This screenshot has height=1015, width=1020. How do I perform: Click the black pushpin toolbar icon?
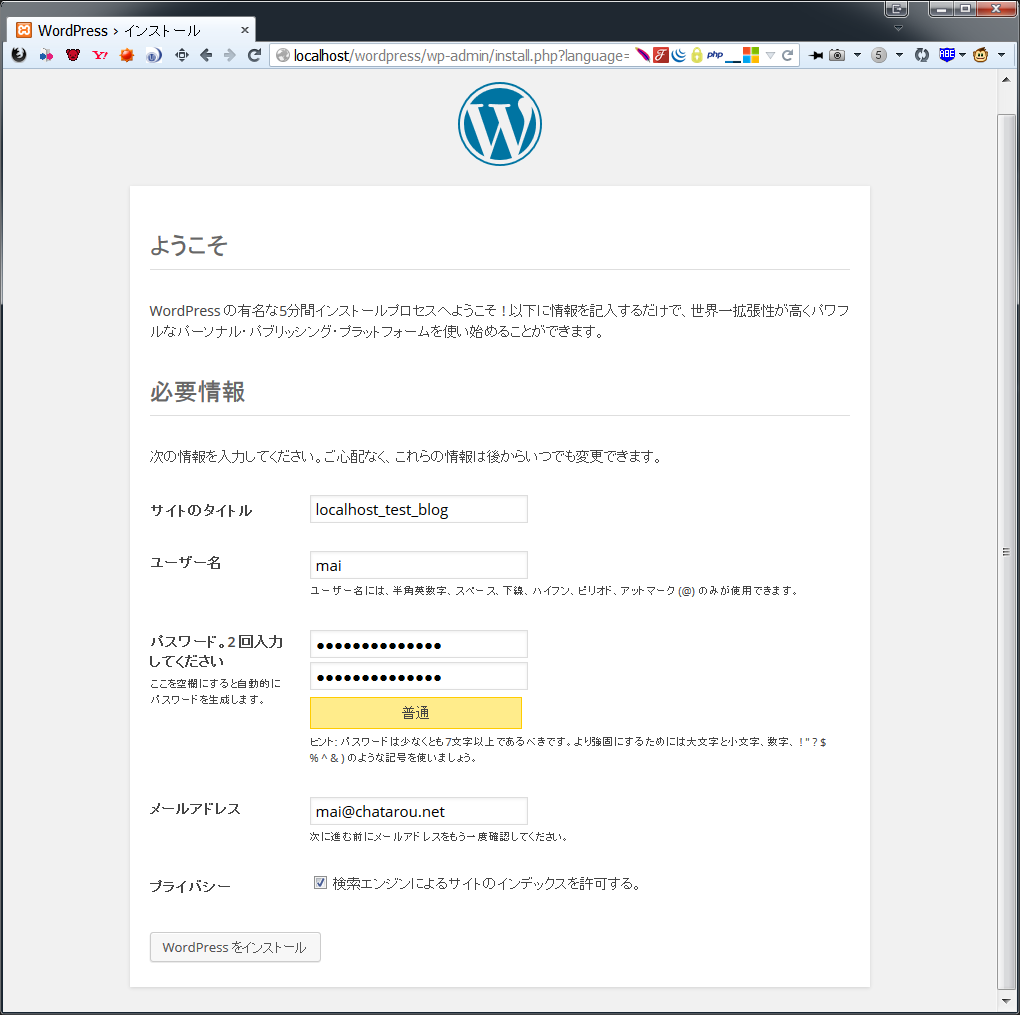coord(815,55)
